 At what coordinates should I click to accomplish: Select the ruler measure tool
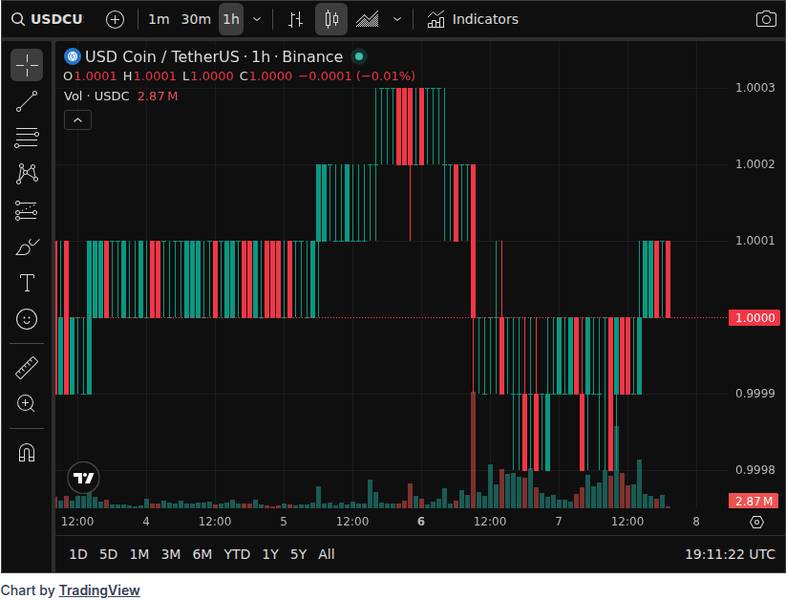pos(27,367)
